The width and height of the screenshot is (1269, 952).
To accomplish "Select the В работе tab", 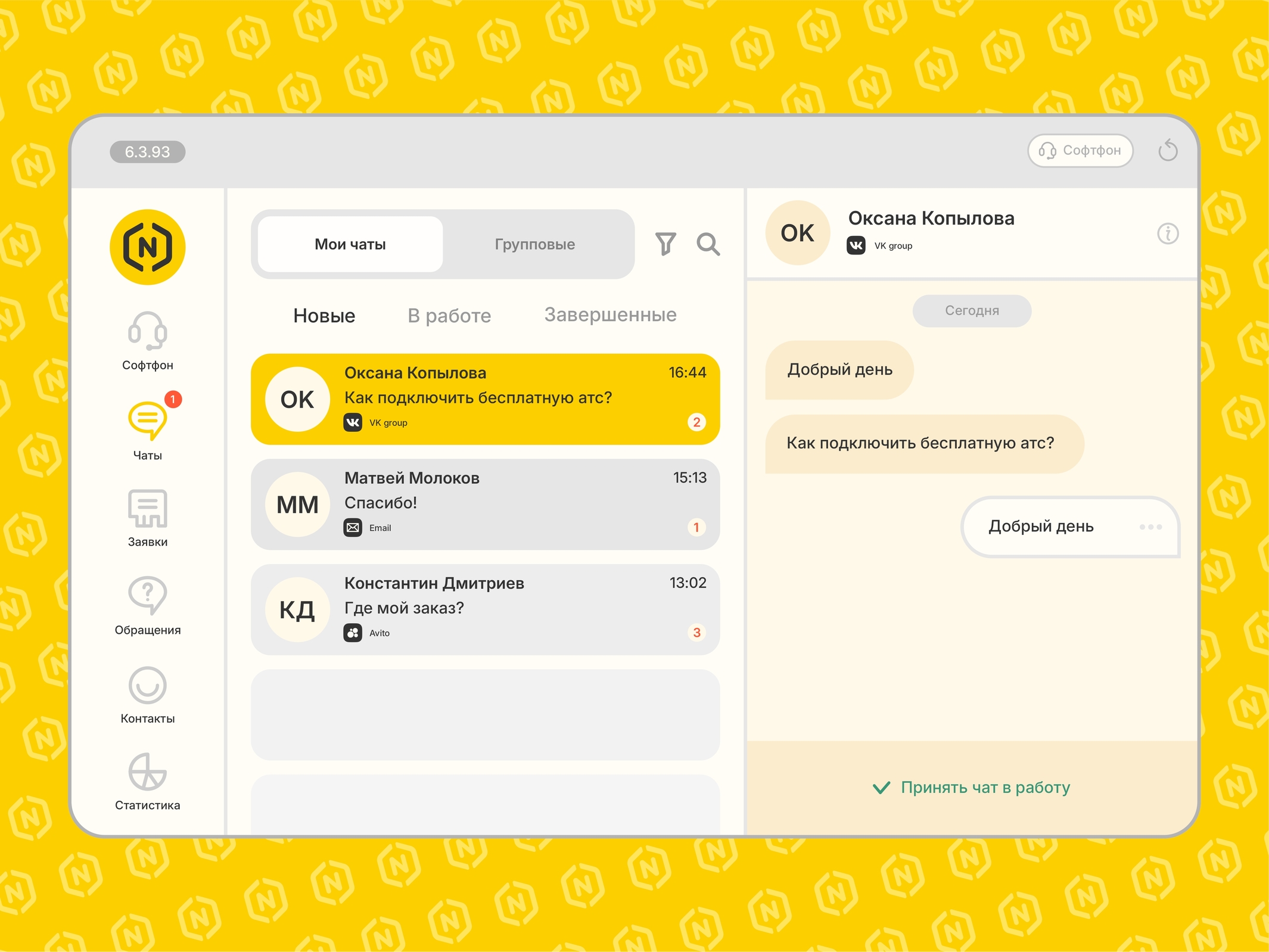I will (x=449, y=316).
